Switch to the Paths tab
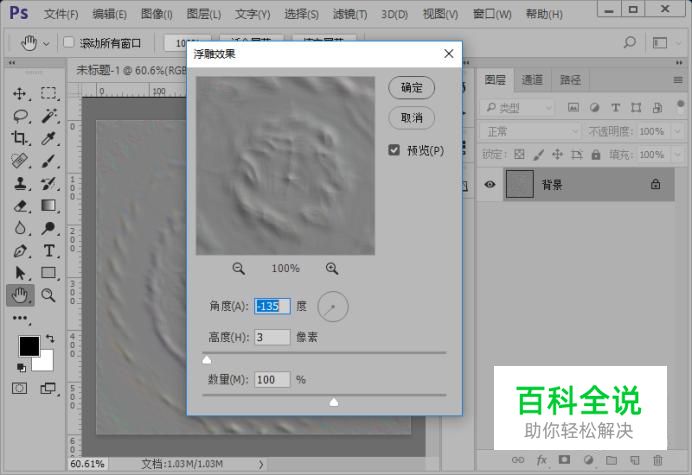This screenshot has height=475, width=692. point(571,80)
